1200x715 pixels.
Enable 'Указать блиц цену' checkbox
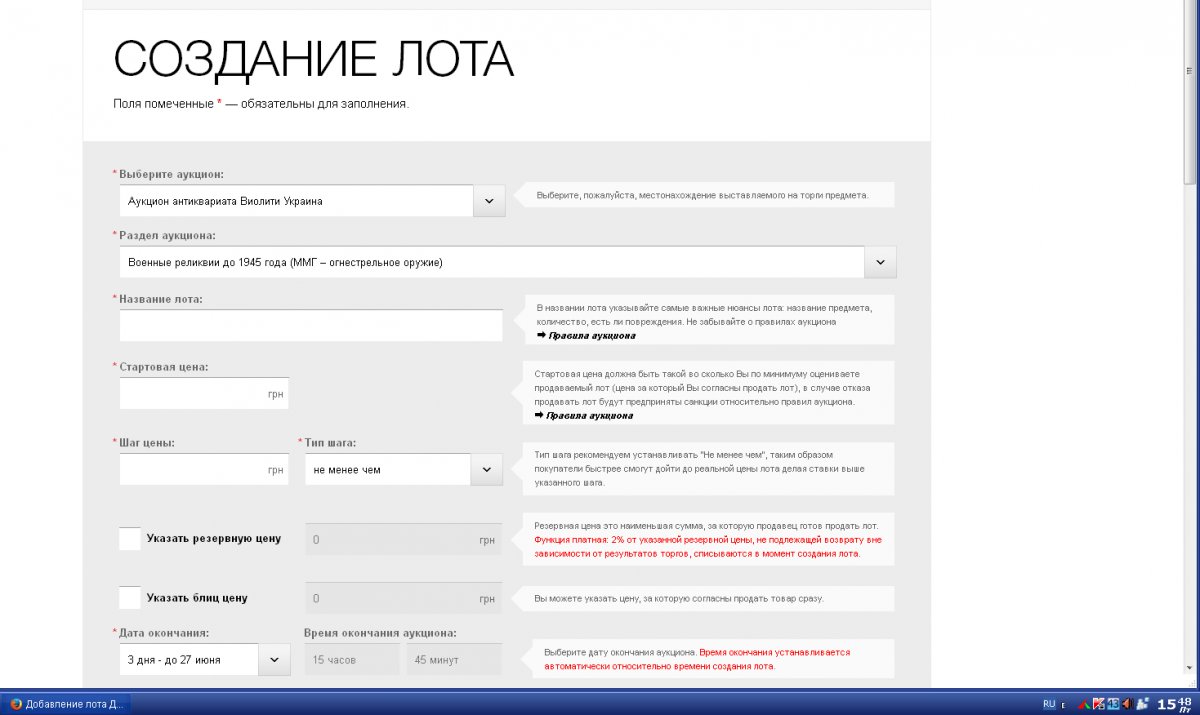coord(130,598)
